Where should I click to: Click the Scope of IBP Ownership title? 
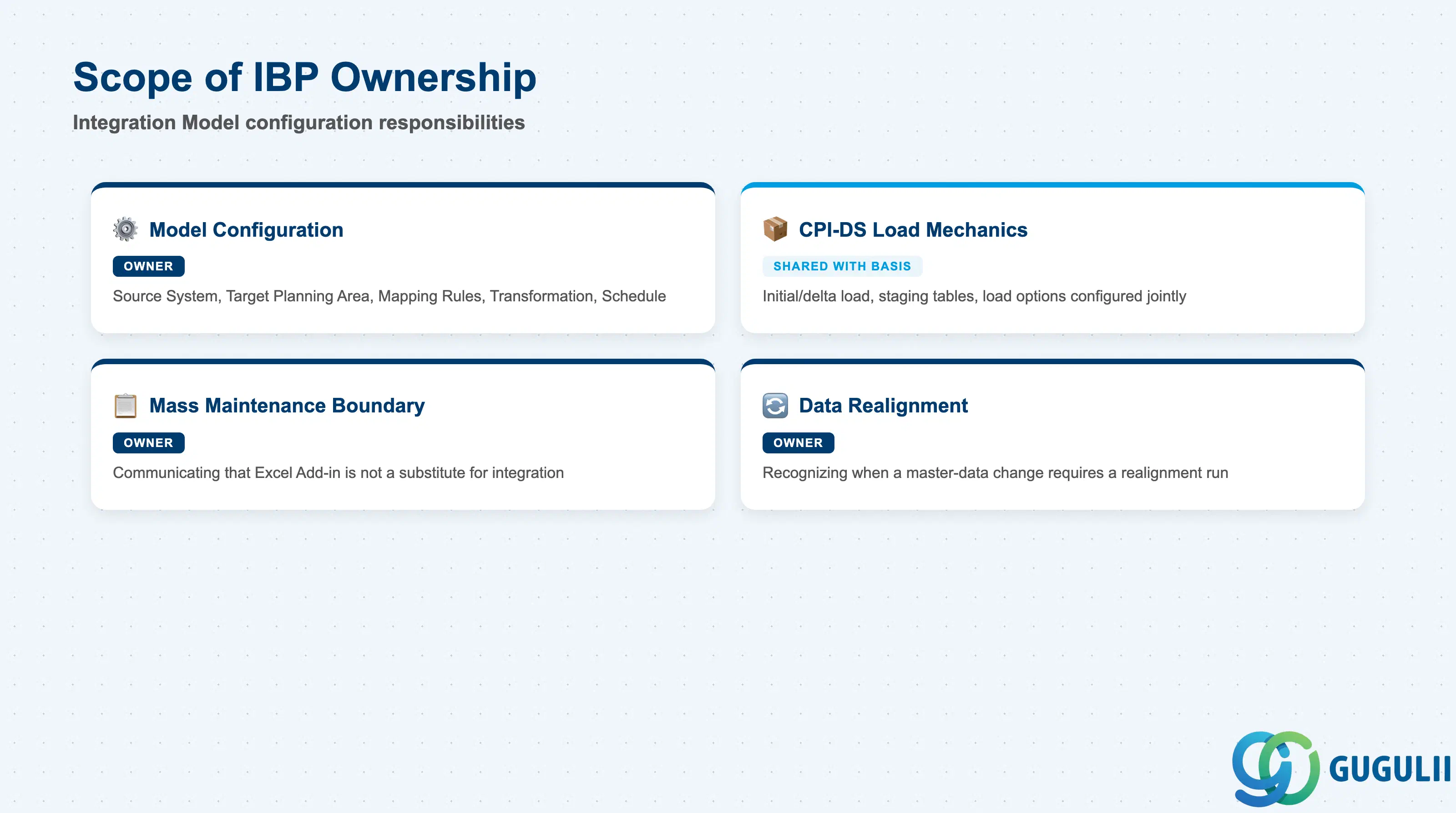pyautogui.click(x=305, y=77)
